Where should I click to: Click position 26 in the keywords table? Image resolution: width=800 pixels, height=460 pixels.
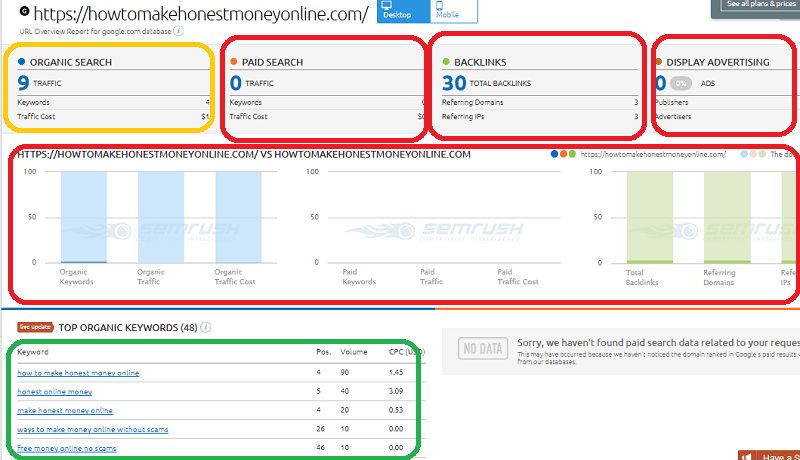click(x=320, y=429)
